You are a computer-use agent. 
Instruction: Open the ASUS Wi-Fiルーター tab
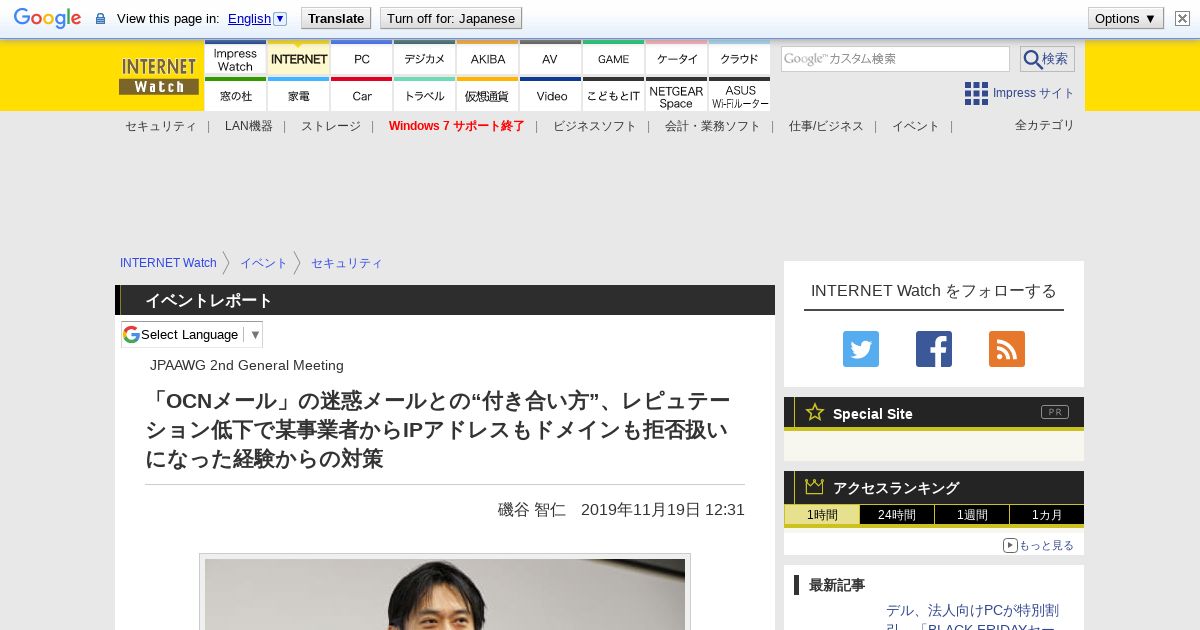point(739,95)
